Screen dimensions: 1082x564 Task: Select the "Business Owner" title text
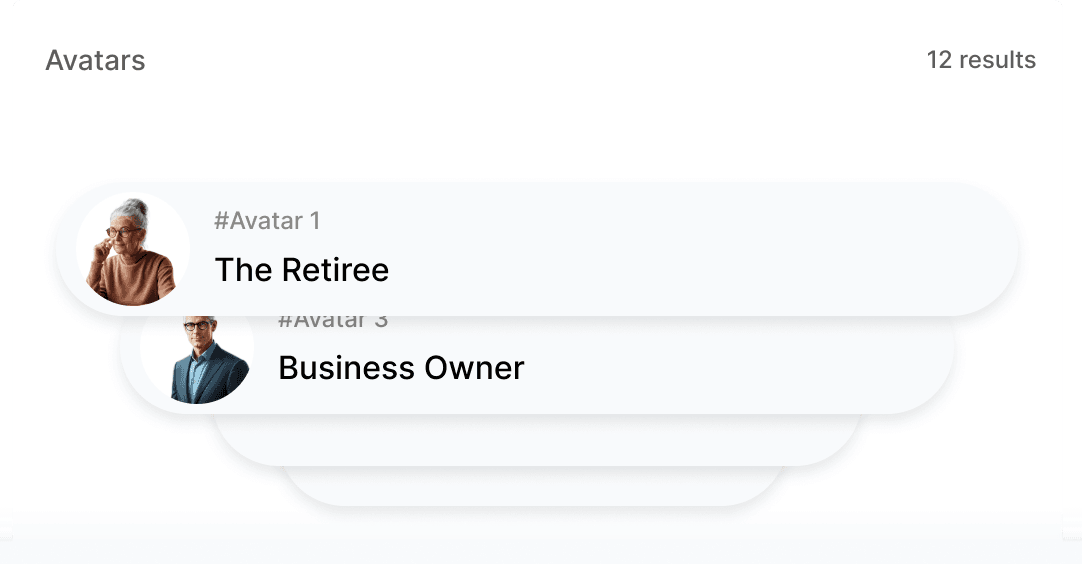[x=401, y=368]
